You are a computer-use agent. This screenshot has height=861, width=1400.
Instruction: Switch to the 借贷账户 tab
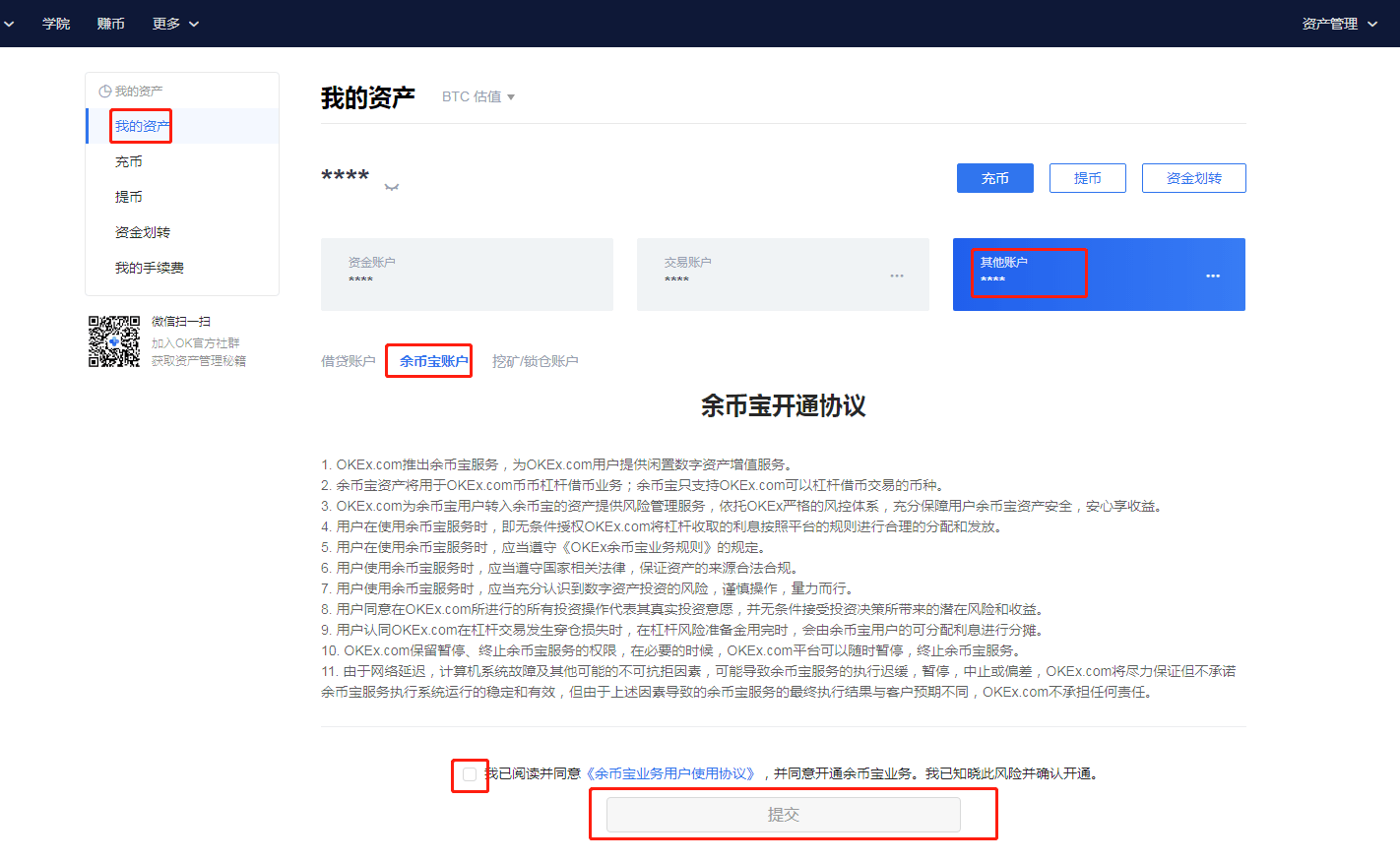349,361
